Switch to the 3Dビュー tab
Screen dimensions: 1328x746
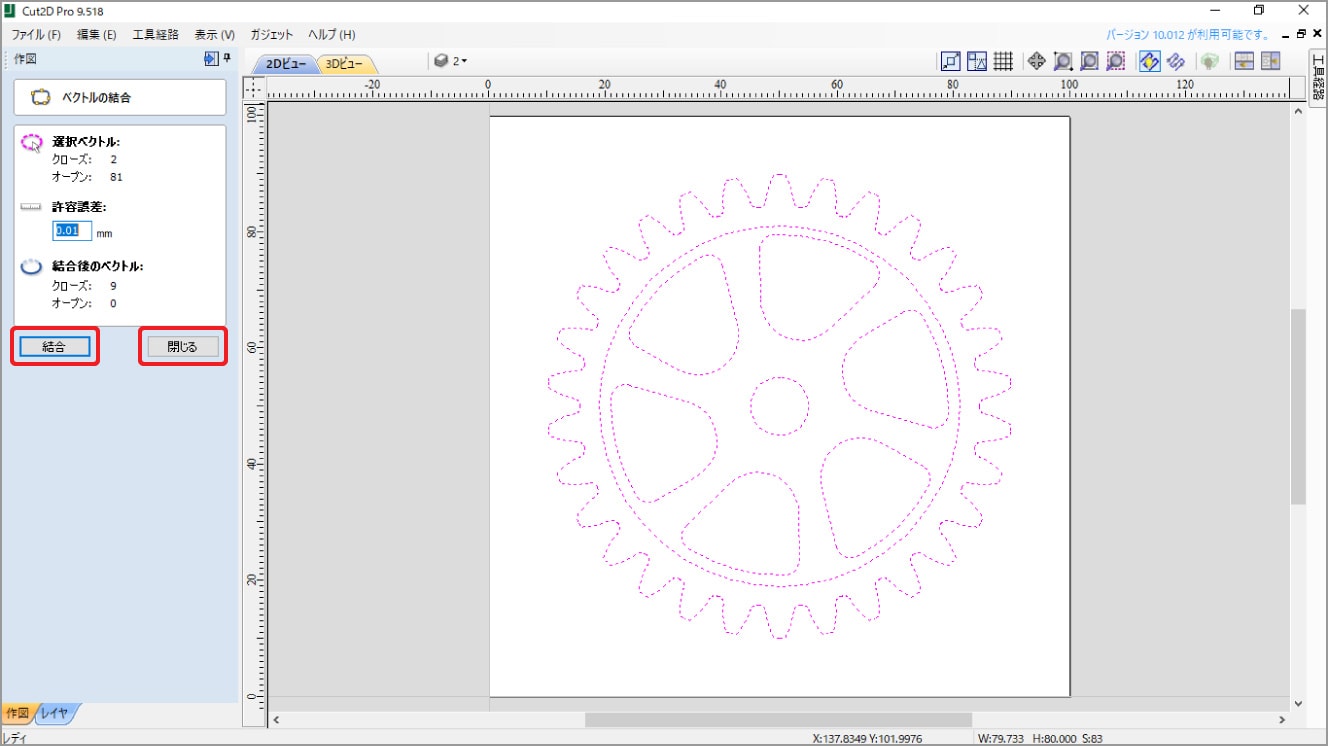(345, 63)
